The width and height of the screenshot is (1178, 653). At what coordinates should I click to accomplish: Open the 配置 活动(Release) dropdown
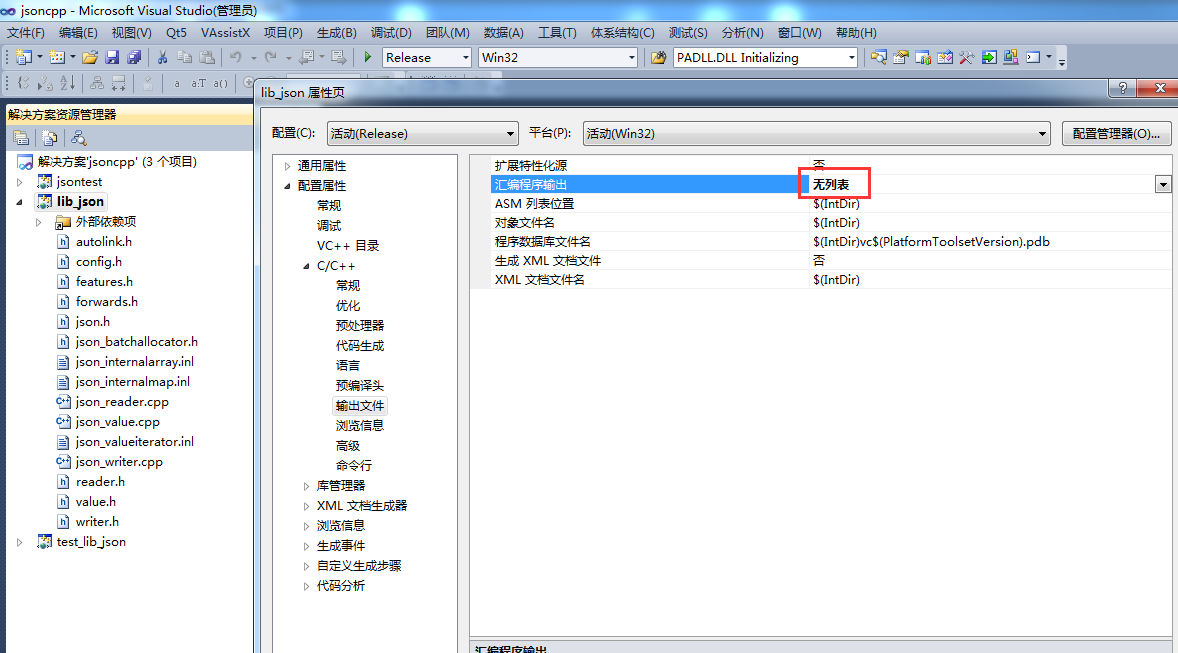(x=422, y=134)
